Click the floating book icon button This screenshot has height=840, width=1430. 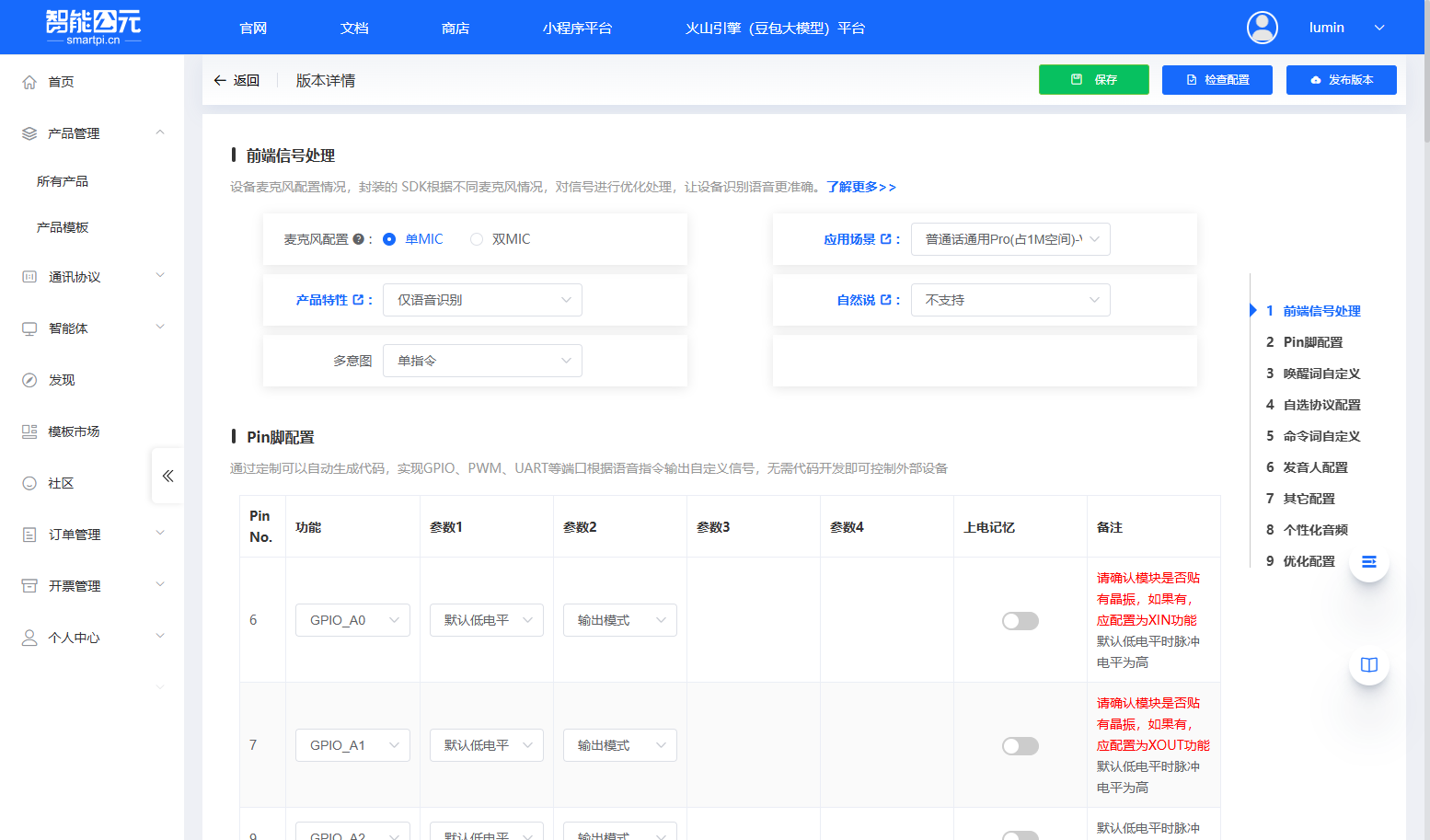(x=1368, y=665)
